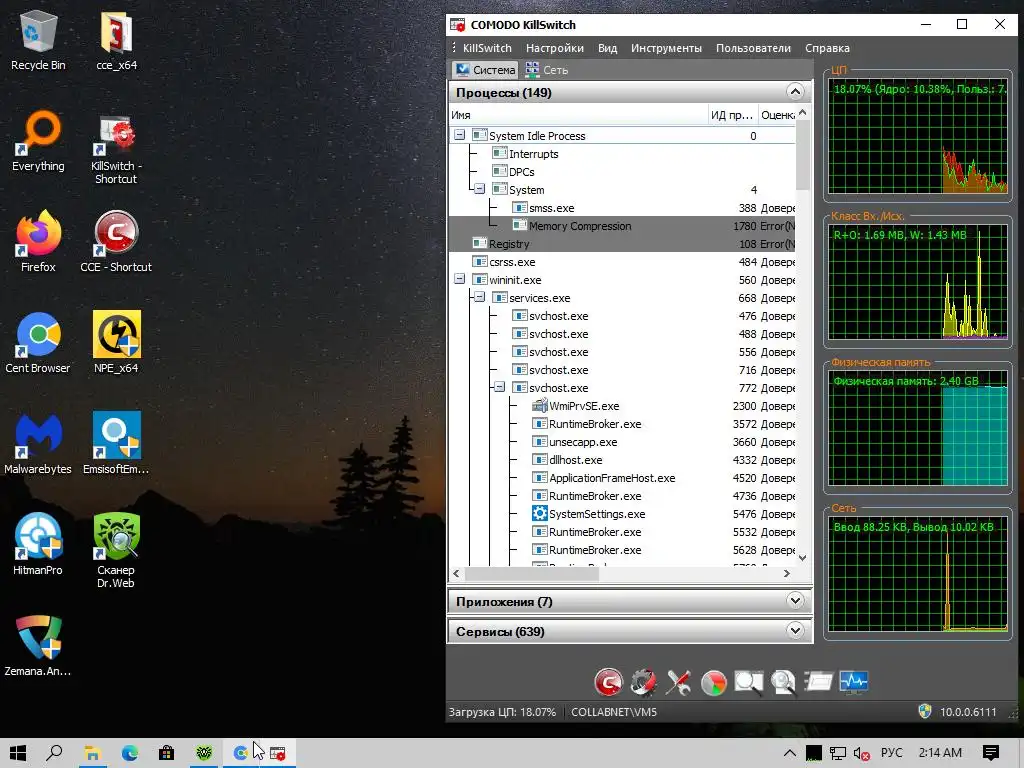
Task: Select the Dr.Web scanner desktop icon
Action: [116, 551]
